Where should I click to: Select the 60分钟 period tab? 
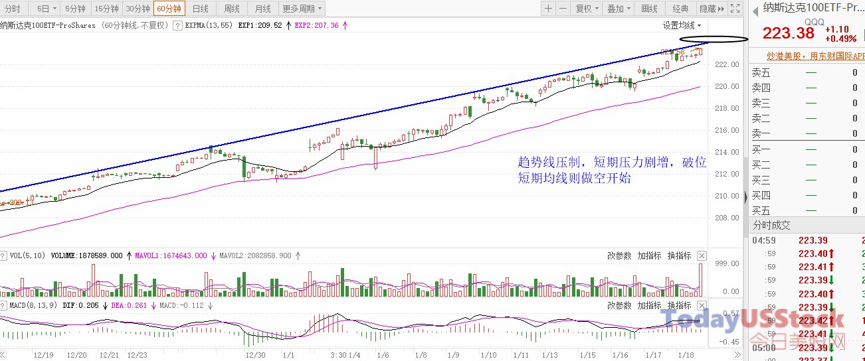169,8
